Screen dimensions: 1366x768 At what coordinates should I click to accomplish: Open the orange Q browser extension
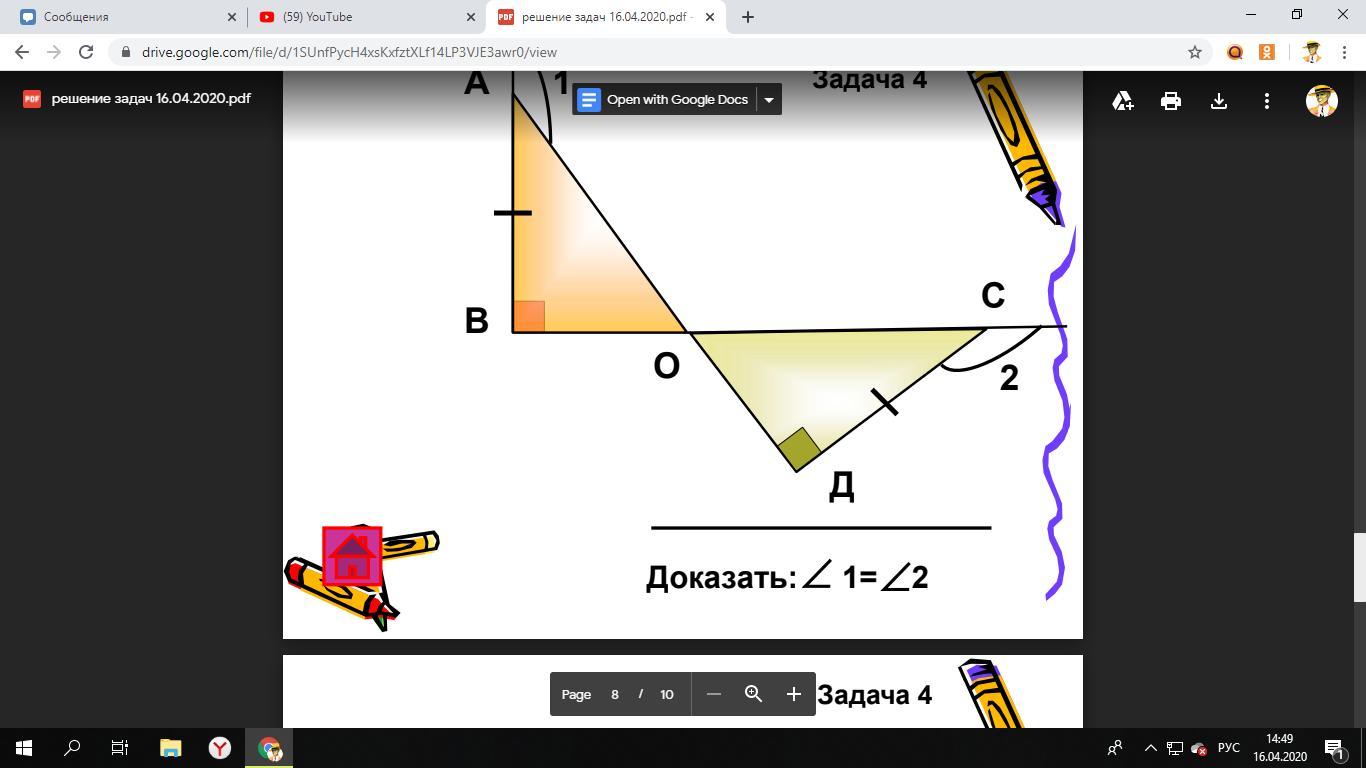pos(1235,52)
